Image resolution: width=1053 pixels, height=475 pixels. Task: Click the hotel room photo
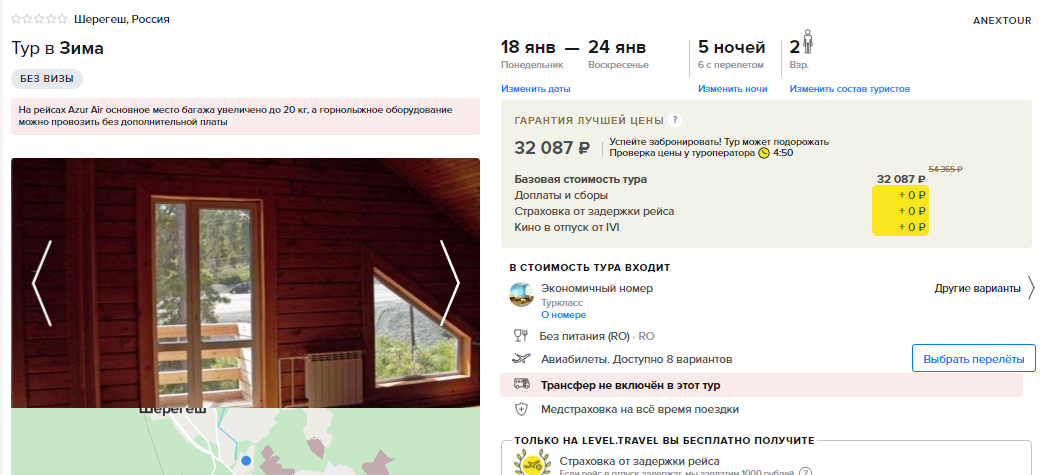[x=245, y=283]
